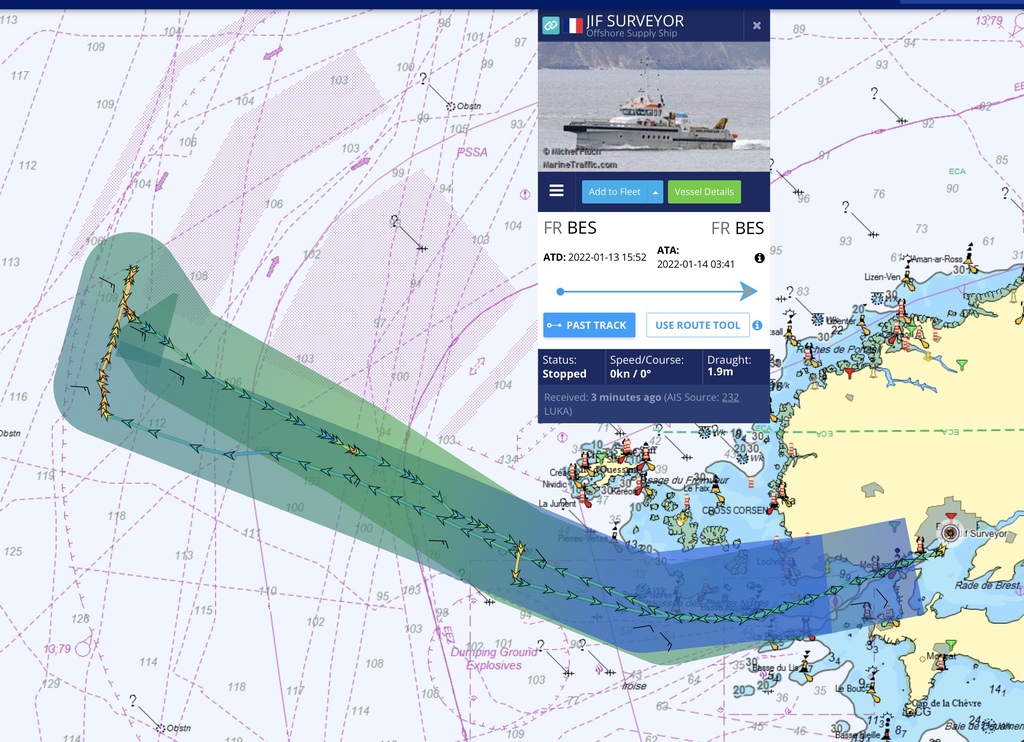This screenshot has width=1024, height=742.
Task: Click the 'PSSA' map label
Action: coord(472,152)
